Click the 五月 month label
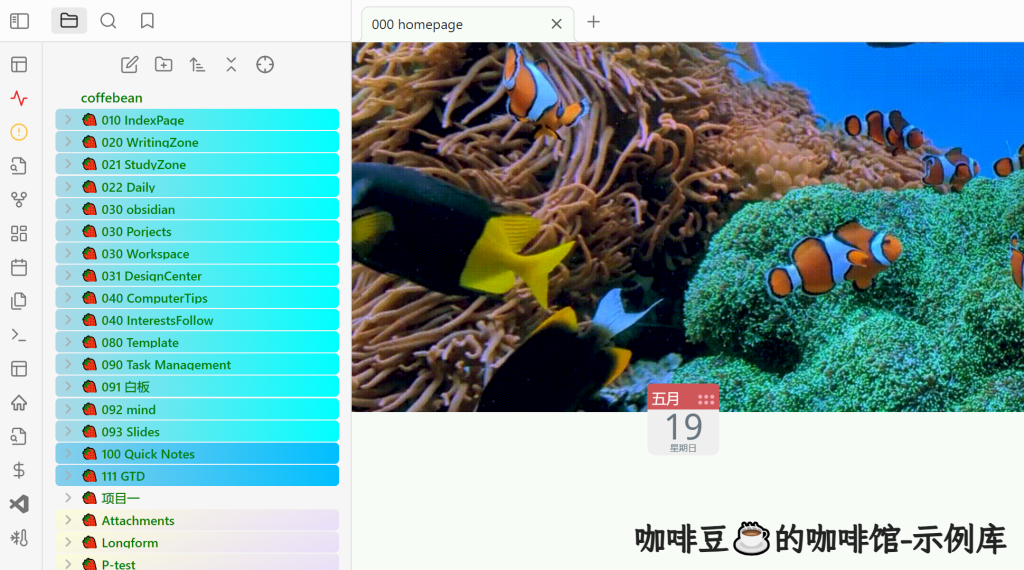The image size is (1024, 570). point(665,399)
